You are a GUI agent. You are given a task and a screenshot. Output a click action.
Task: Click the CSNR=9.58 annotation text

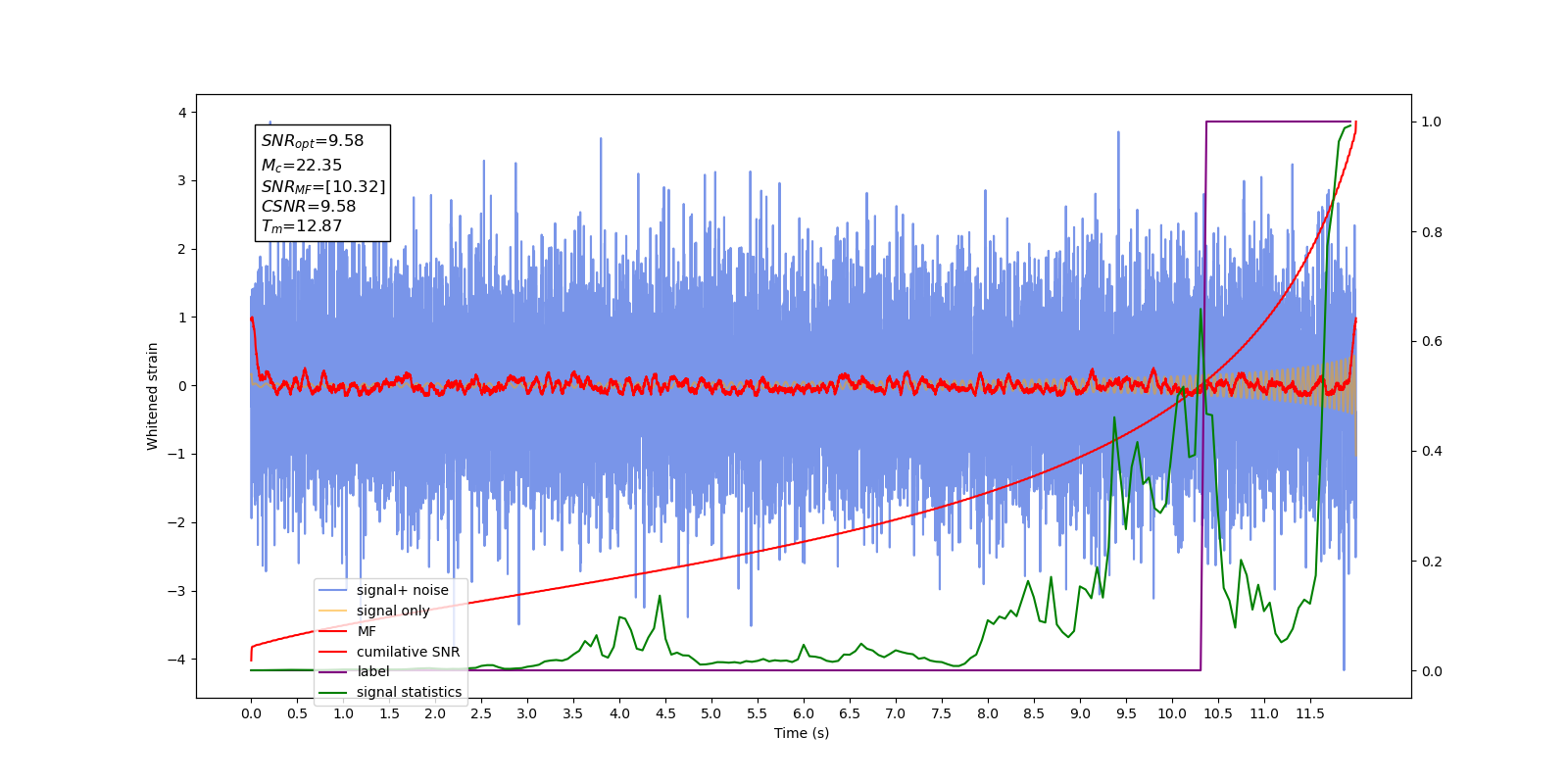tap(309, 206)
